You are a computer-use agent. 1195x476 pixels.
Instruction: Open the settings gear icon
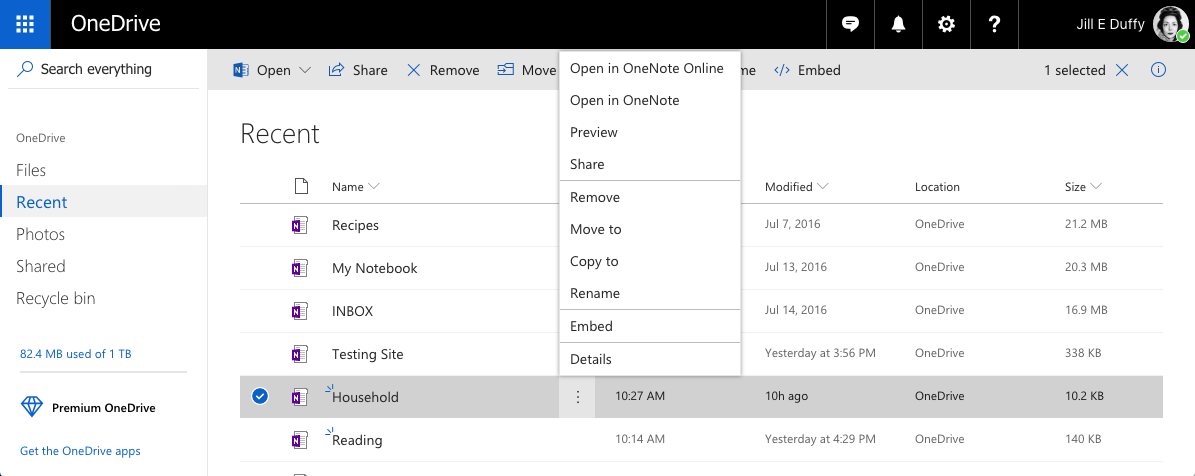[x=946, y=24]
